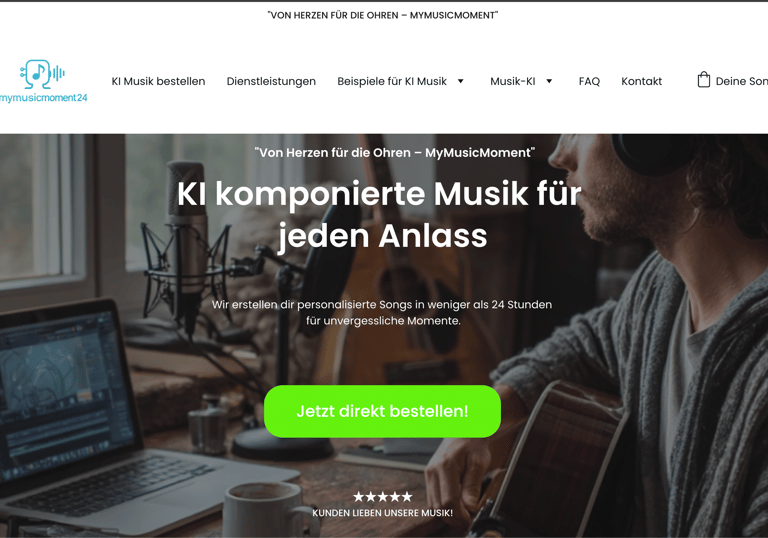
Task: Click the green Jetzt direkt bestellen button
Action: click(382, 411)
